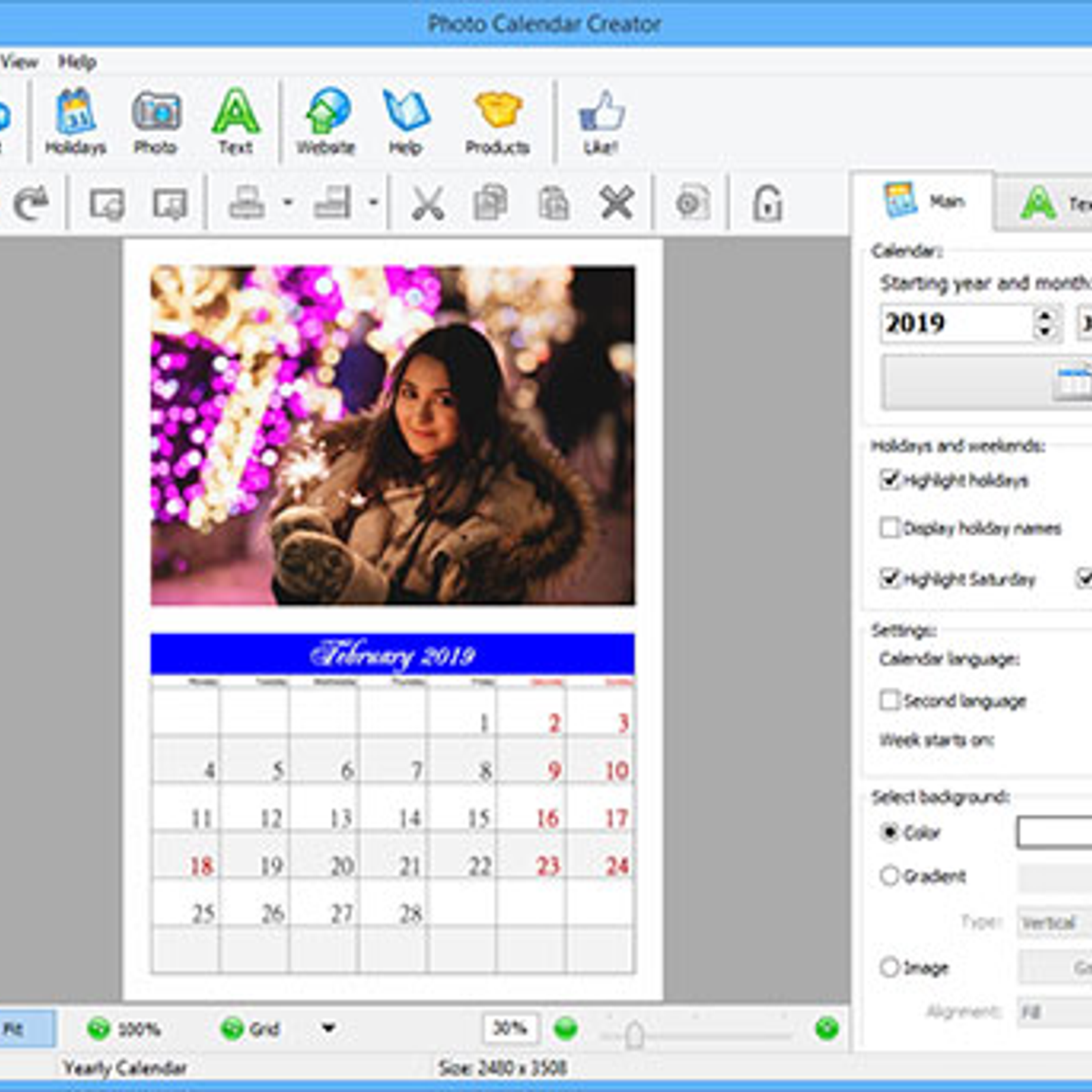Click the Photo toolbar icon
Viewport: 1092px width, 1092px height.
click(x=156, y=121)
